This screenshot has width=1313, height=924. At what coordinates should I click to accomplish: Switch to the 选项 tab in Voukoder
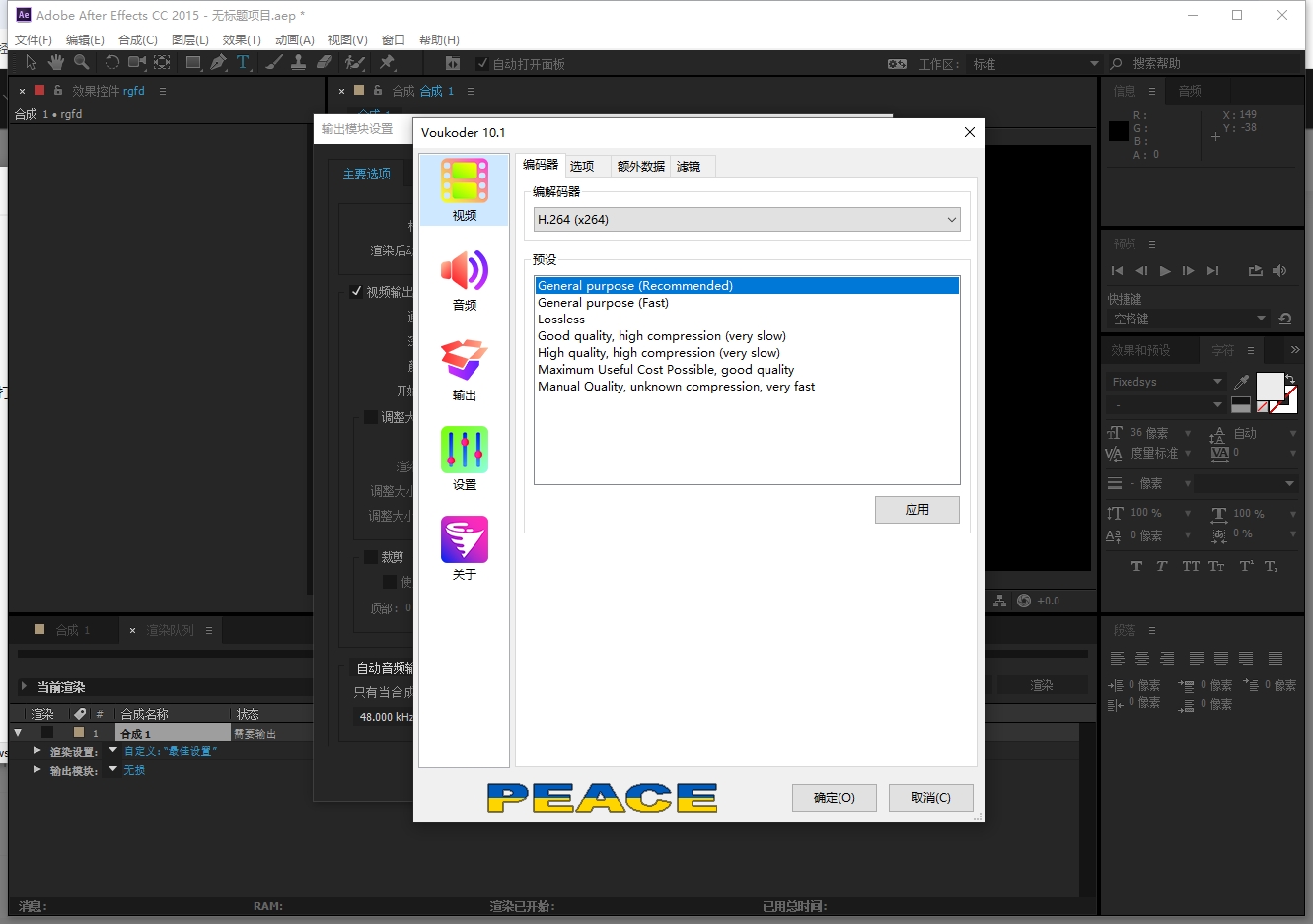click(582, 166)
